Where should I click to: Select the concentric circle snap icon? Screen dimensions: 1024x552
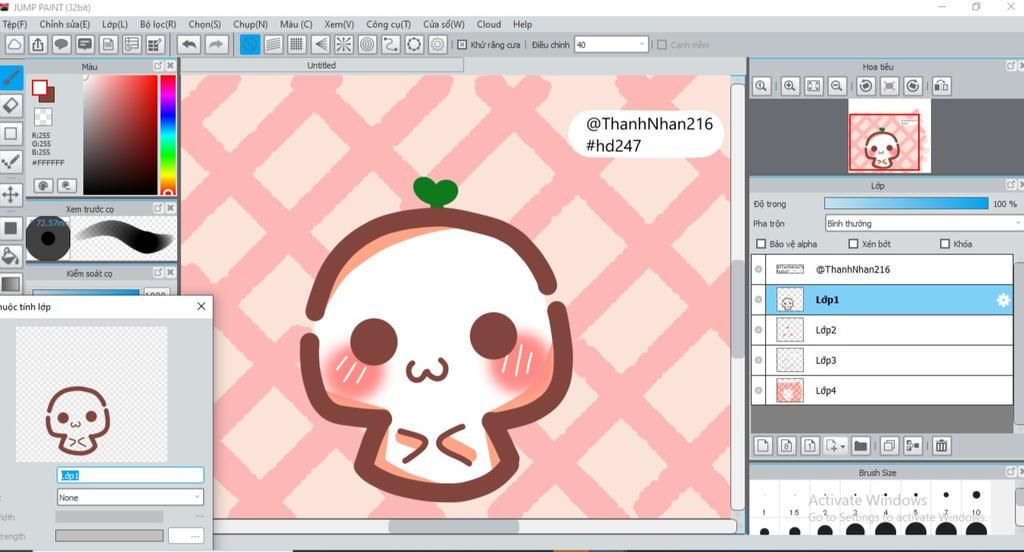coord(367,44)
